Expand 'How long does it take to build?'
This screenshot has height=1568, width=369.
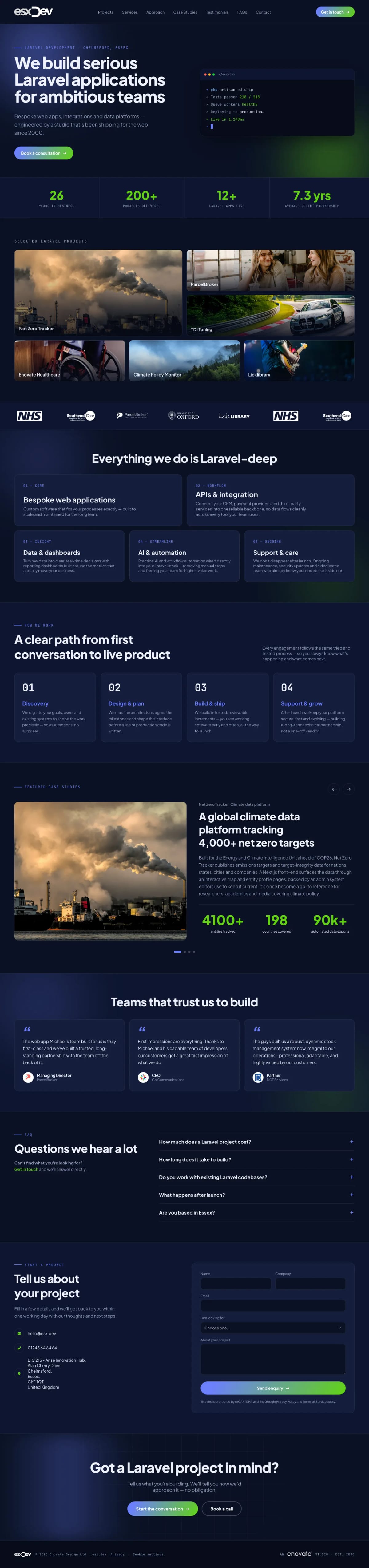click(x=256, y=1159)
